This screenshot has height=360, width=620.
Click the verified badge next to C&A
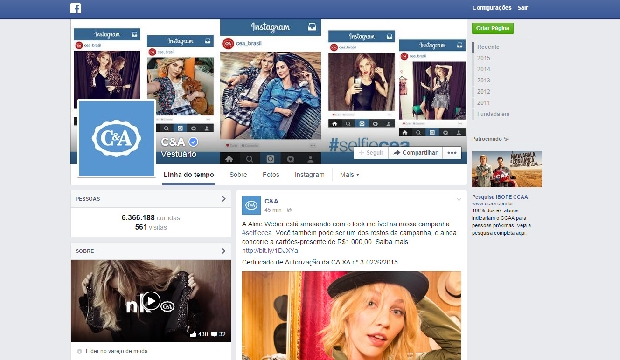pyautogui.click(x=193, y=142)
